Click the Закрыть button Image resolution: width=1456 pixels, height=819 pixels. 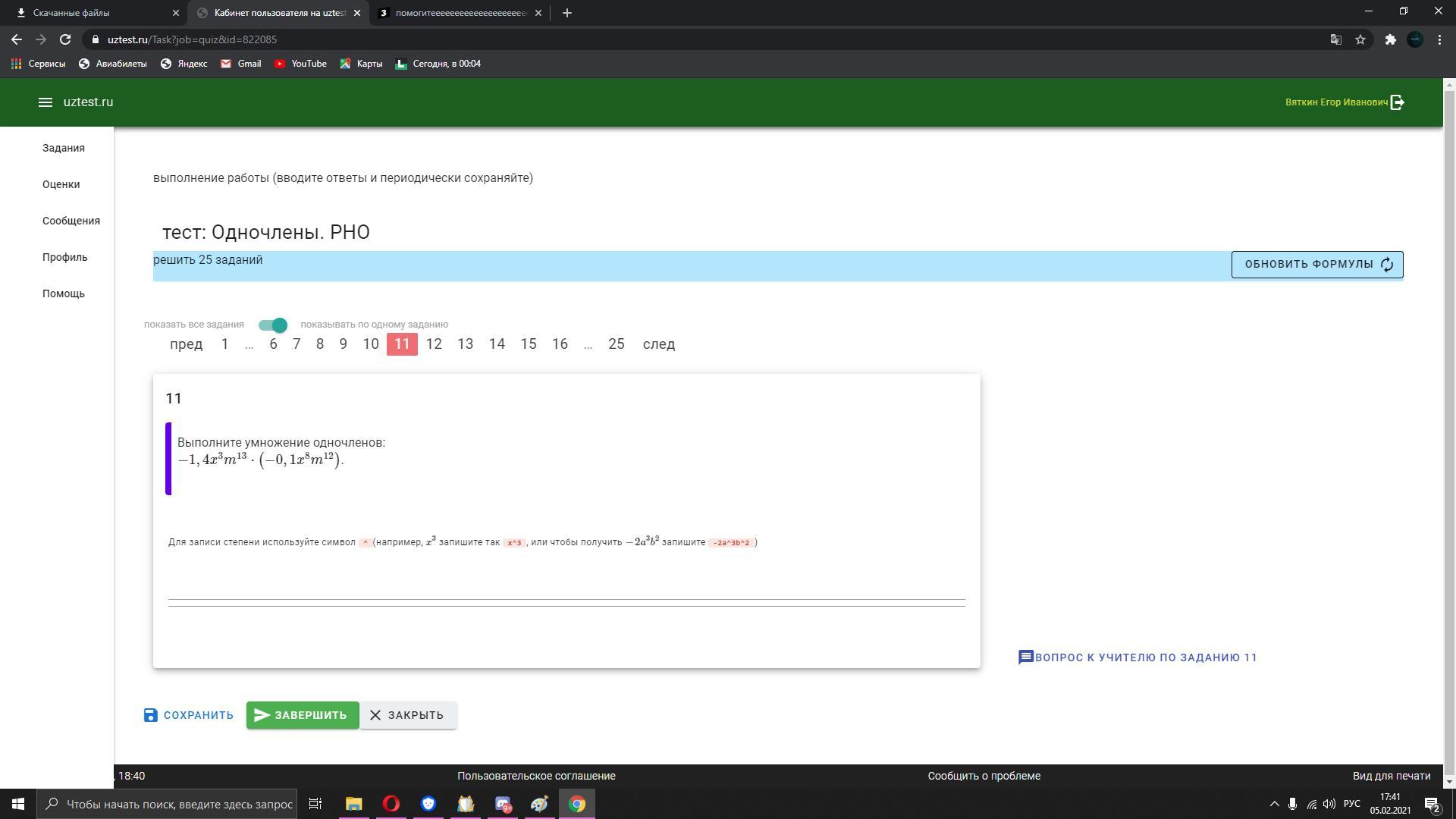tap(407, 715)
